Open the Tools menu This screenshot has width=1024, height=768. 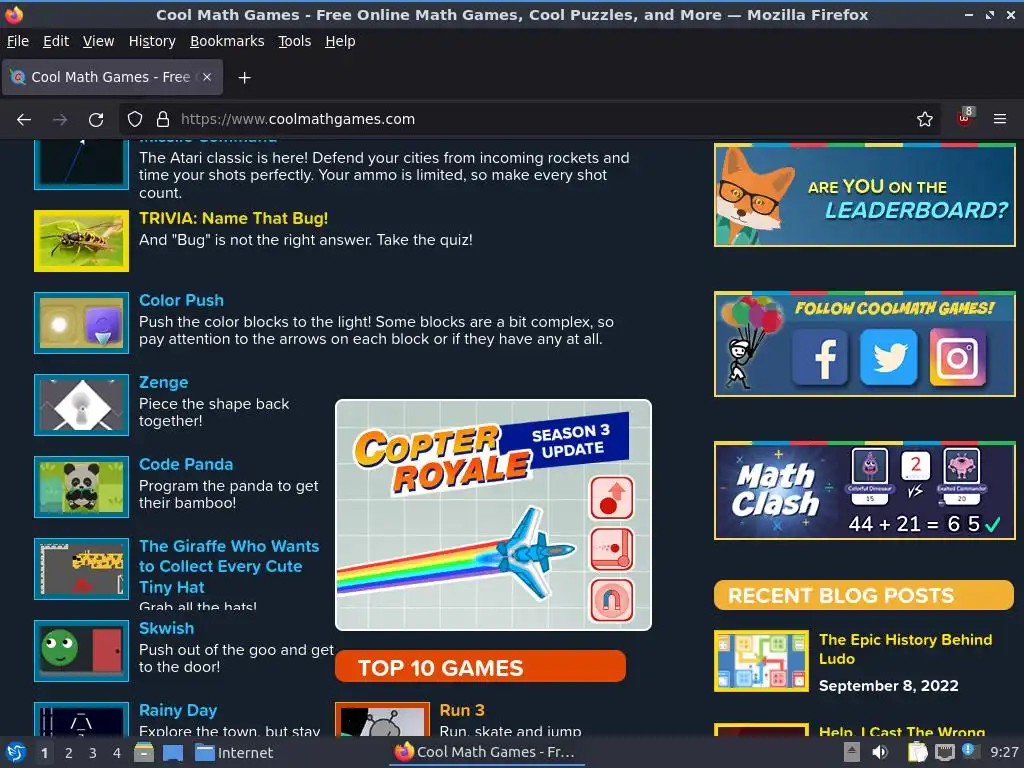click(295, 41)
